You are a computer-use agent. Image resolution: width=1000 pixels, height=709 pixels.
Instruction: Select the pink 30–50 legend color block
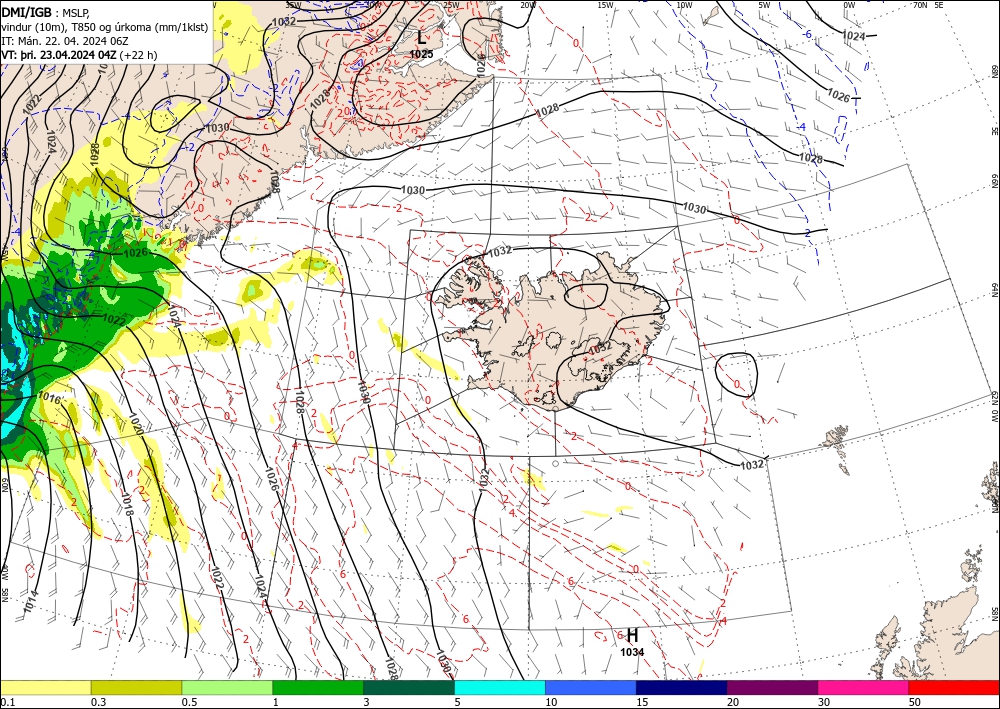coord(864,687)
